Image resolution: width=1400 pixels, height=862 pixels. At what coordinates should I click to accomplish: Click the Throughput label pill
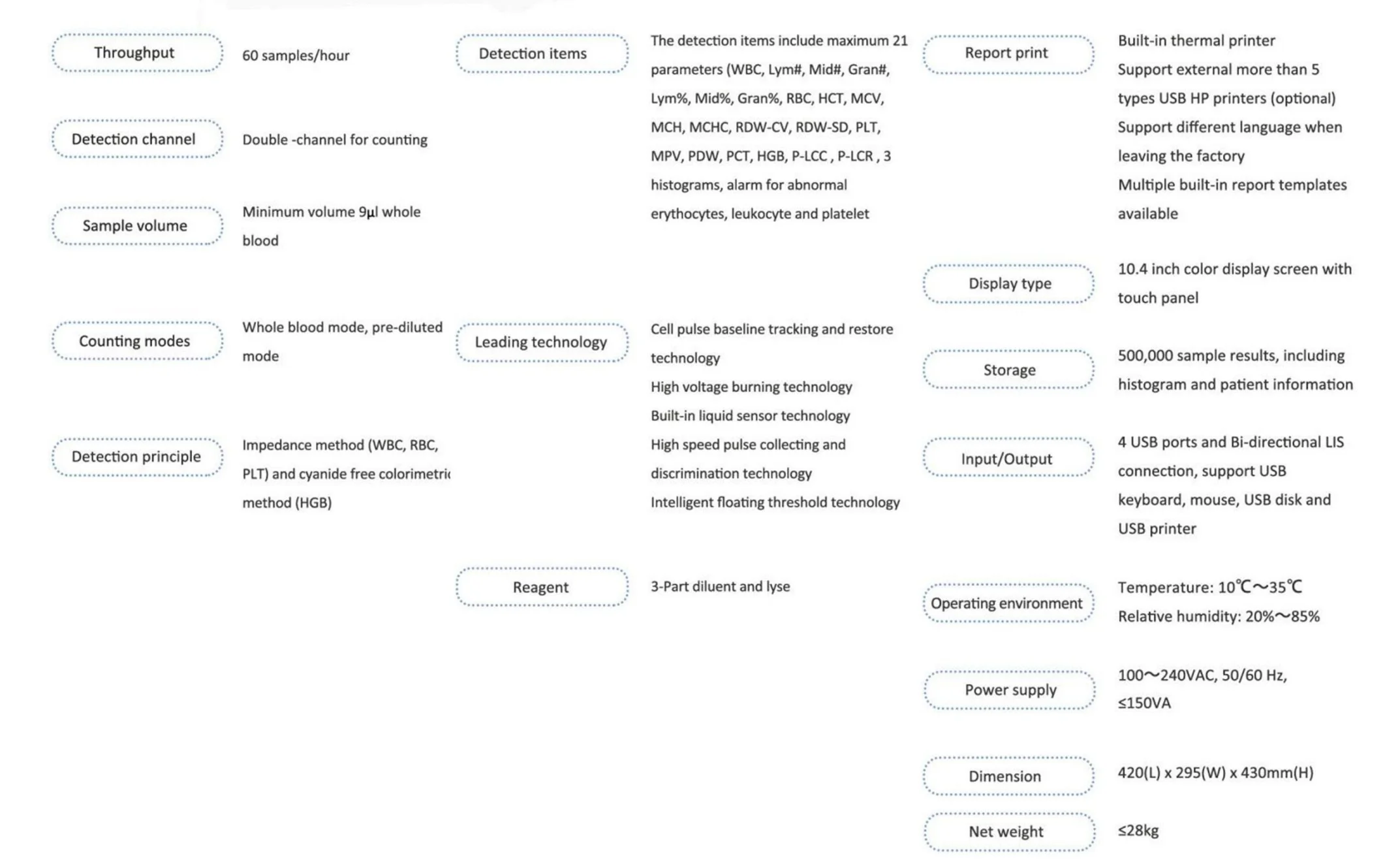point(137,53)
